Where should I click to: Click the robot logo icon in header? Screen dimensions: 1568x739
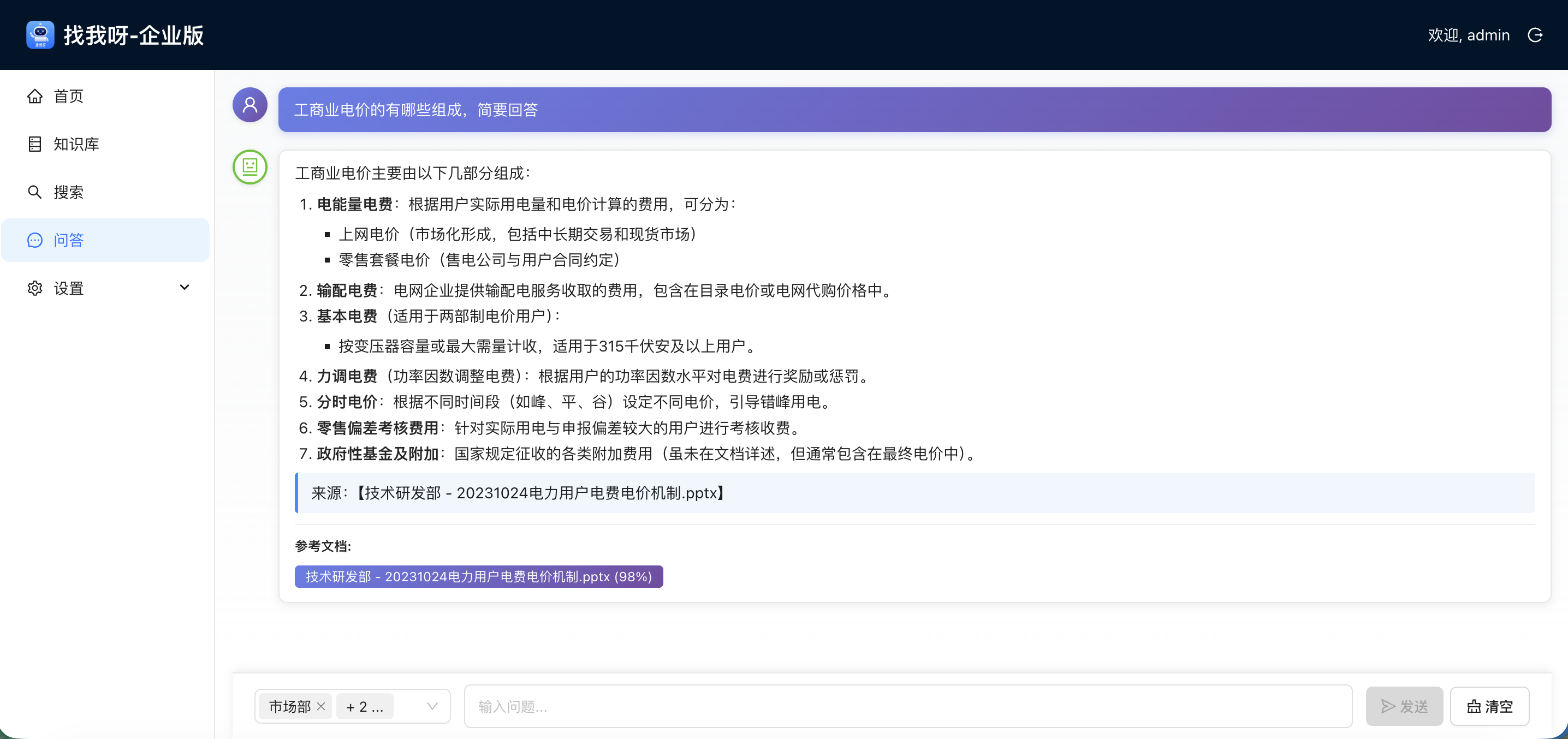tap(40, 35)
